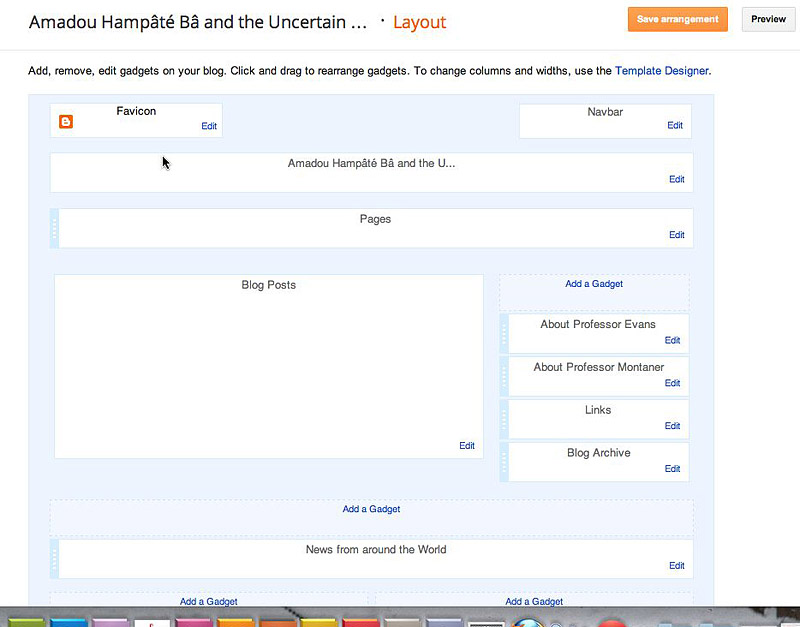Click the About Professor Montaner drag handle
Screen dimensions: 800x627
505,376
